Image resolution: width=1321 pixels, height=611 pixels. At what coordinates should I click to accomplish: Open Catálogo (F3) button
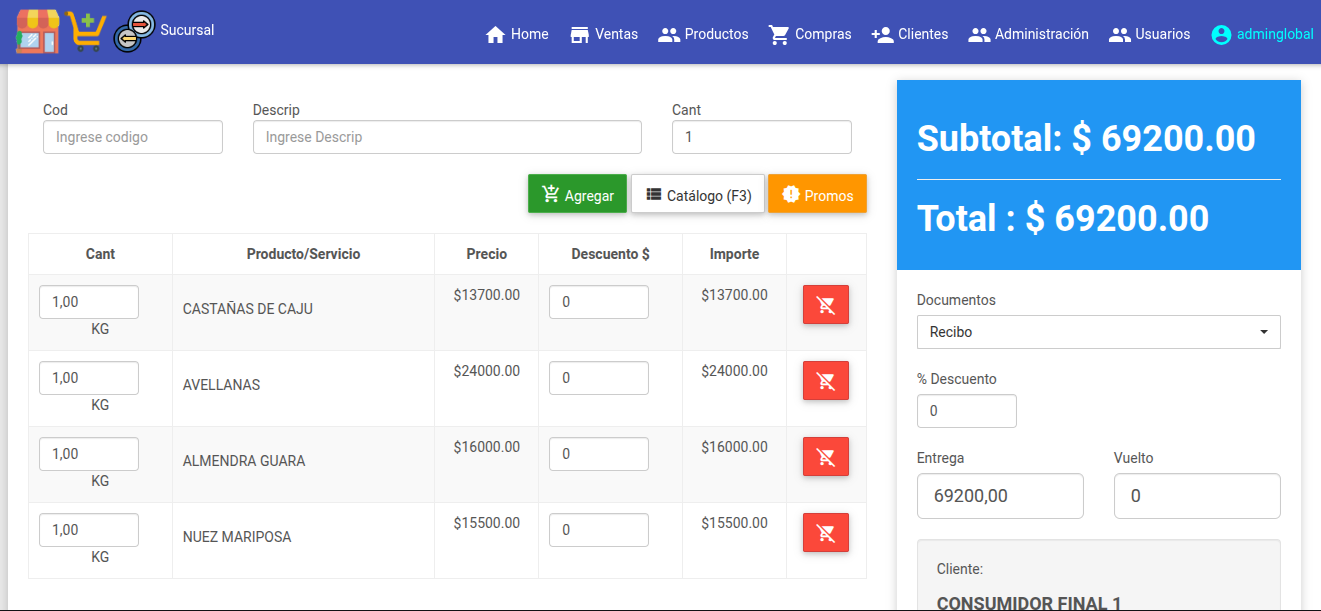click(x=698, y=195)
